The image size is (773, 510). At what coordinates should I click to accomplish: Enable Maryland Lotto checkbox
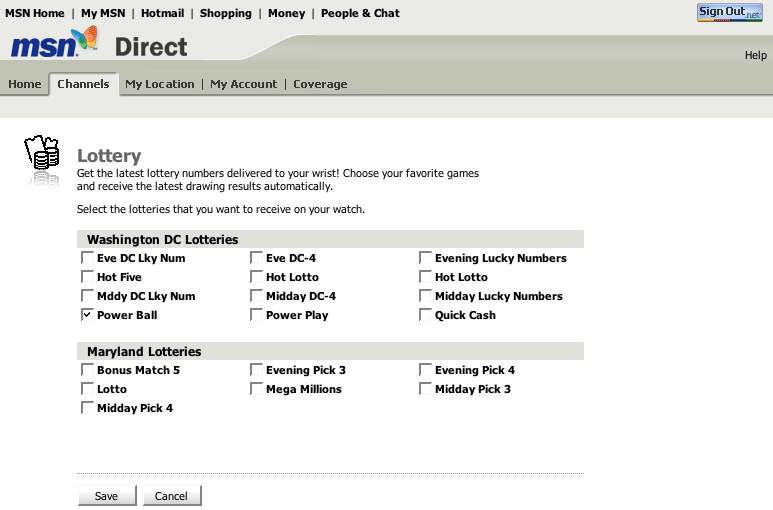point(87,389)
